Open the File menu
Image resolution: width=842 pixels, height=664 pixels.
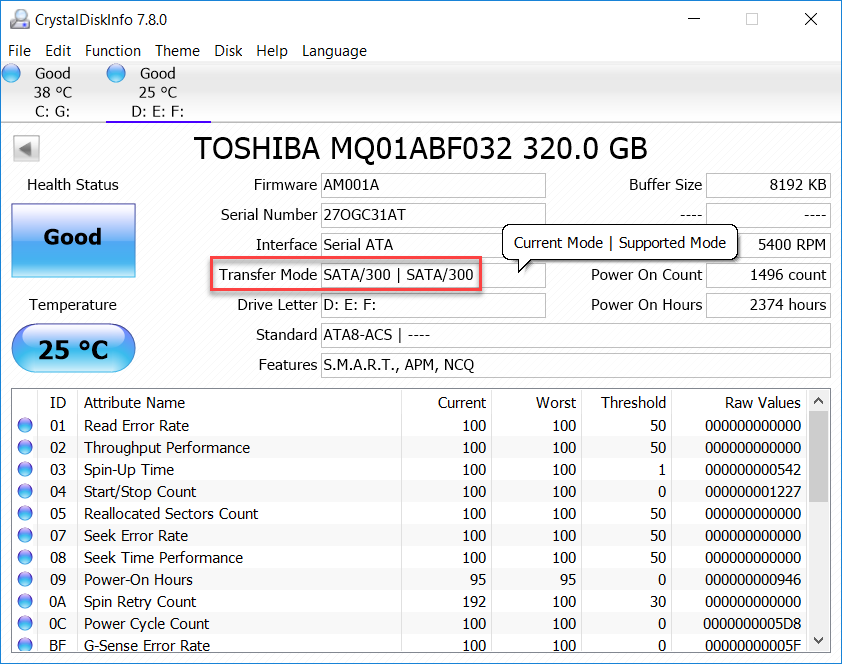coord(19,51)
